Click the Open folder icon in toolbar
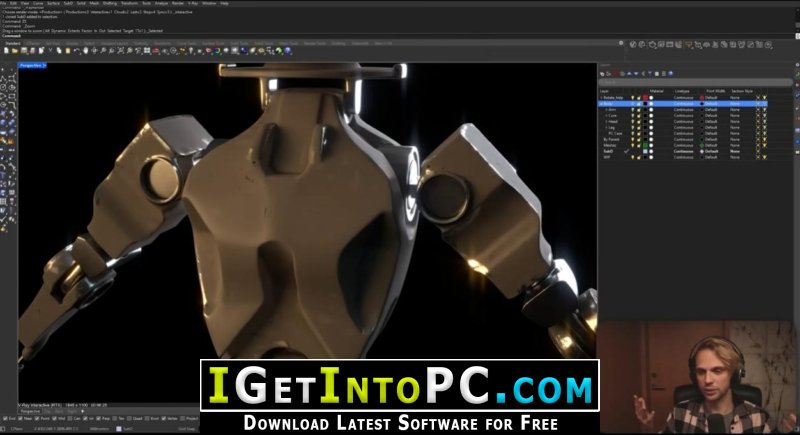The width and height of the screenshot is (800, 435). coord(14,50)
